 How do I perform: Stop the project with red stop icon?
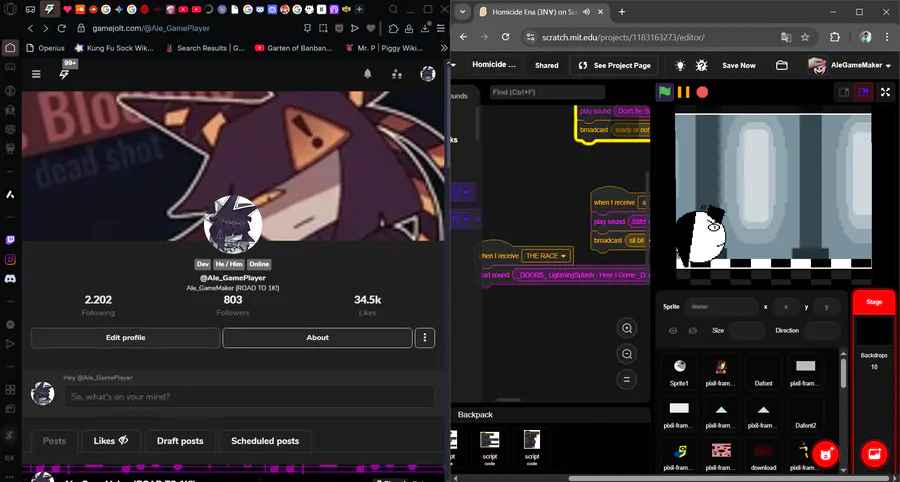[702, 92]
